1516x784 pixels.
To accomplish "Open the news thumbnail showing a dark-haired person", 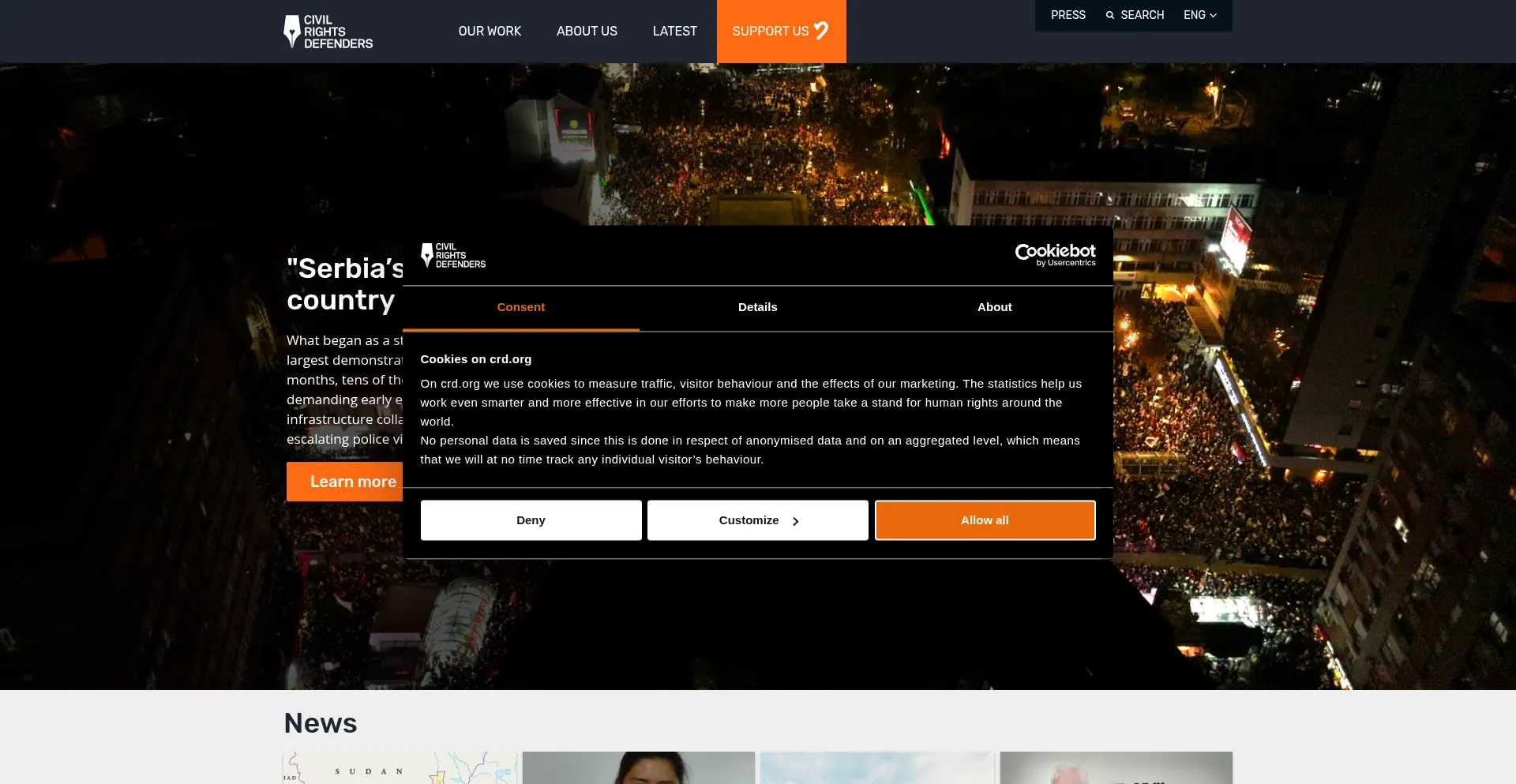I will click(x=639, y=767).
